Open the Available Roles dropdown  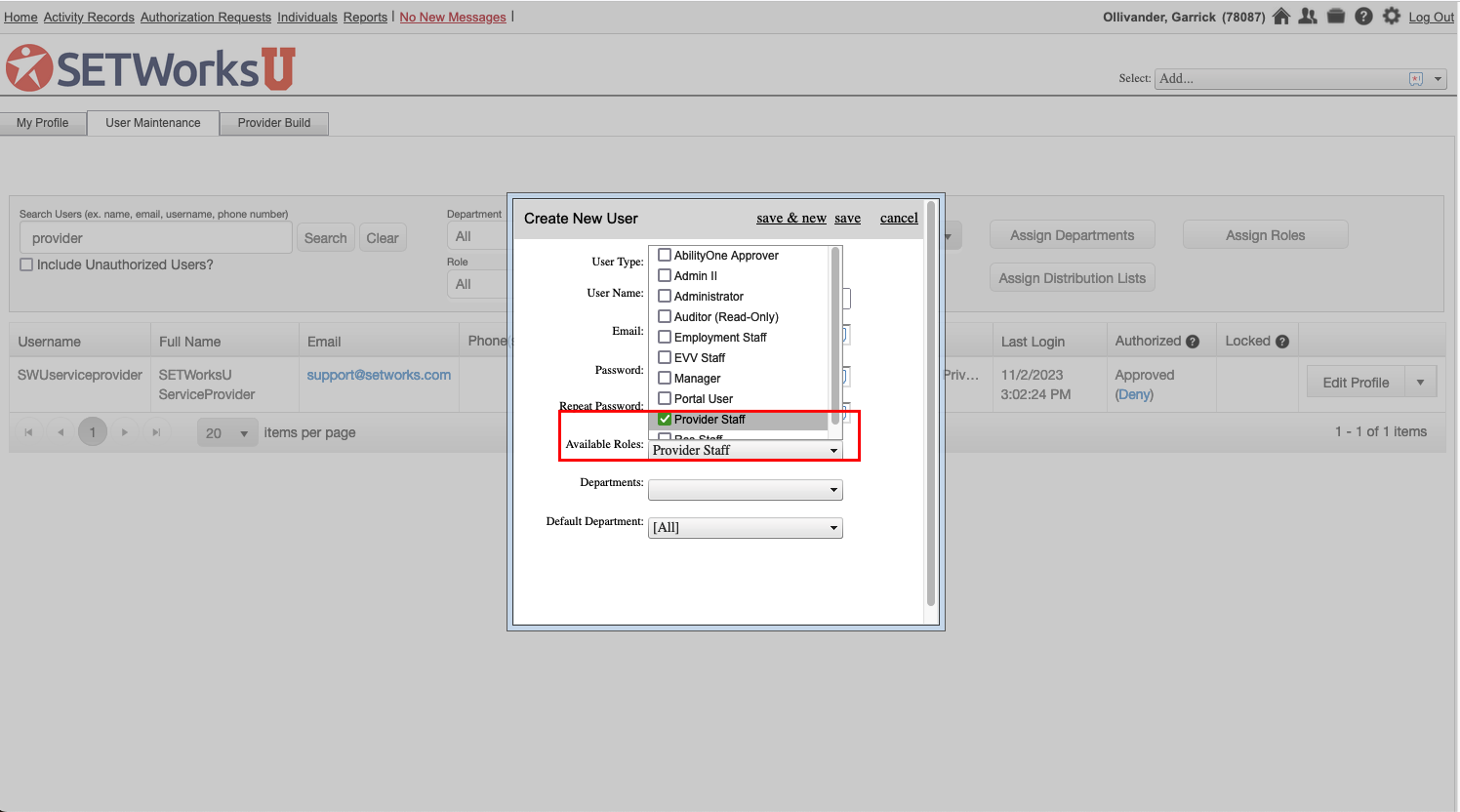[x=745, y=450]
